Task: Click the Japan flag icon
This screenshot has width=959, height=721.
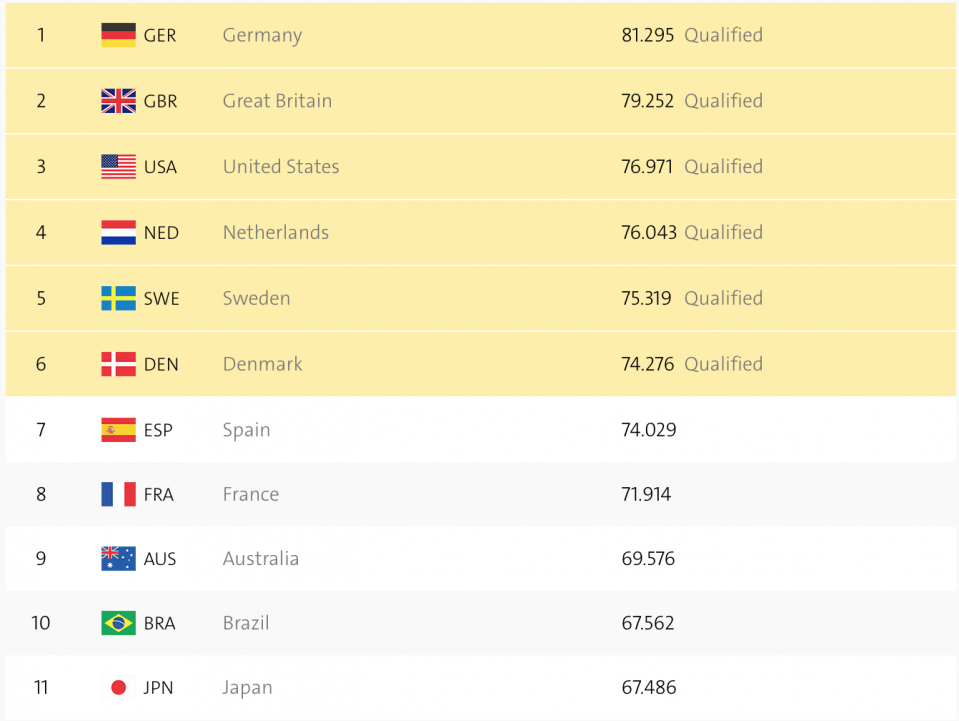Action: (118, 688)
